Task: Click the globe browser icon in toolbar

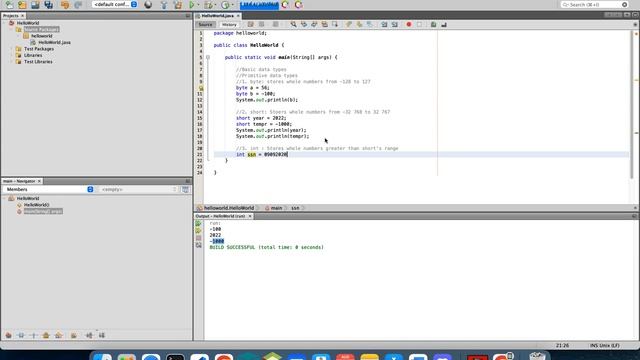Action: tap(148, 5)
